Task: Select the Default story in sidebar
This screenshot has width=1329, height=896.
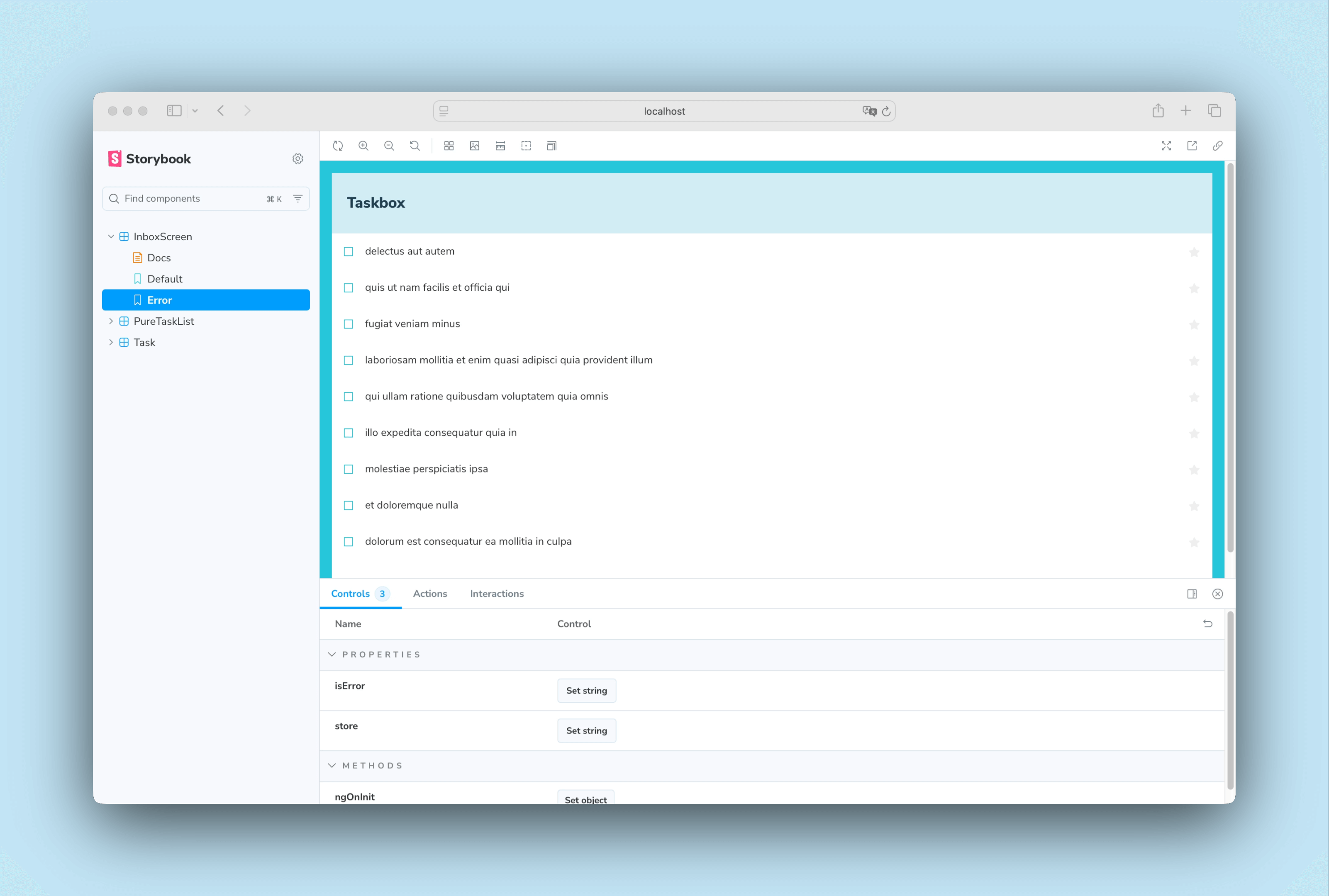Action: click(165, 279)
